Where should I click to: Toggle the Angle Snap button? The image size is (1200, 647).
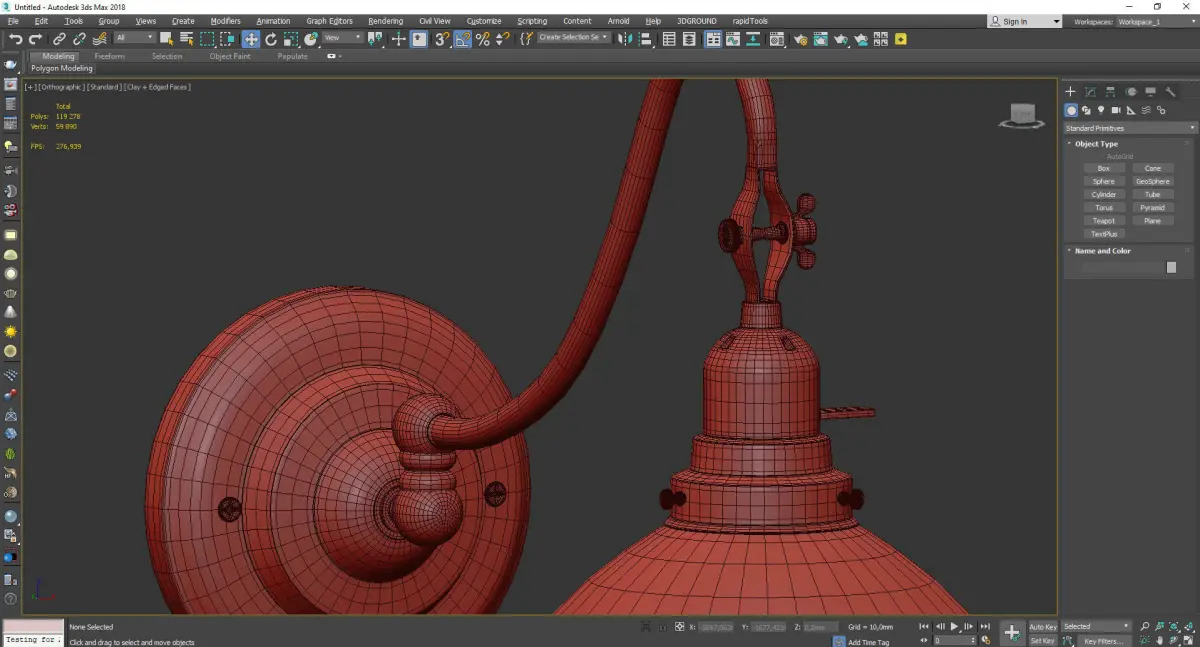[x=463, y=39]
